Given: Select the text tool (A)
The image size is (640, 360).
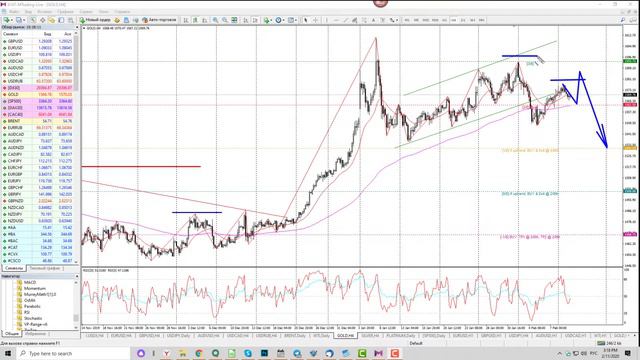Looking at the screenshot, I should tap(373, 20).
